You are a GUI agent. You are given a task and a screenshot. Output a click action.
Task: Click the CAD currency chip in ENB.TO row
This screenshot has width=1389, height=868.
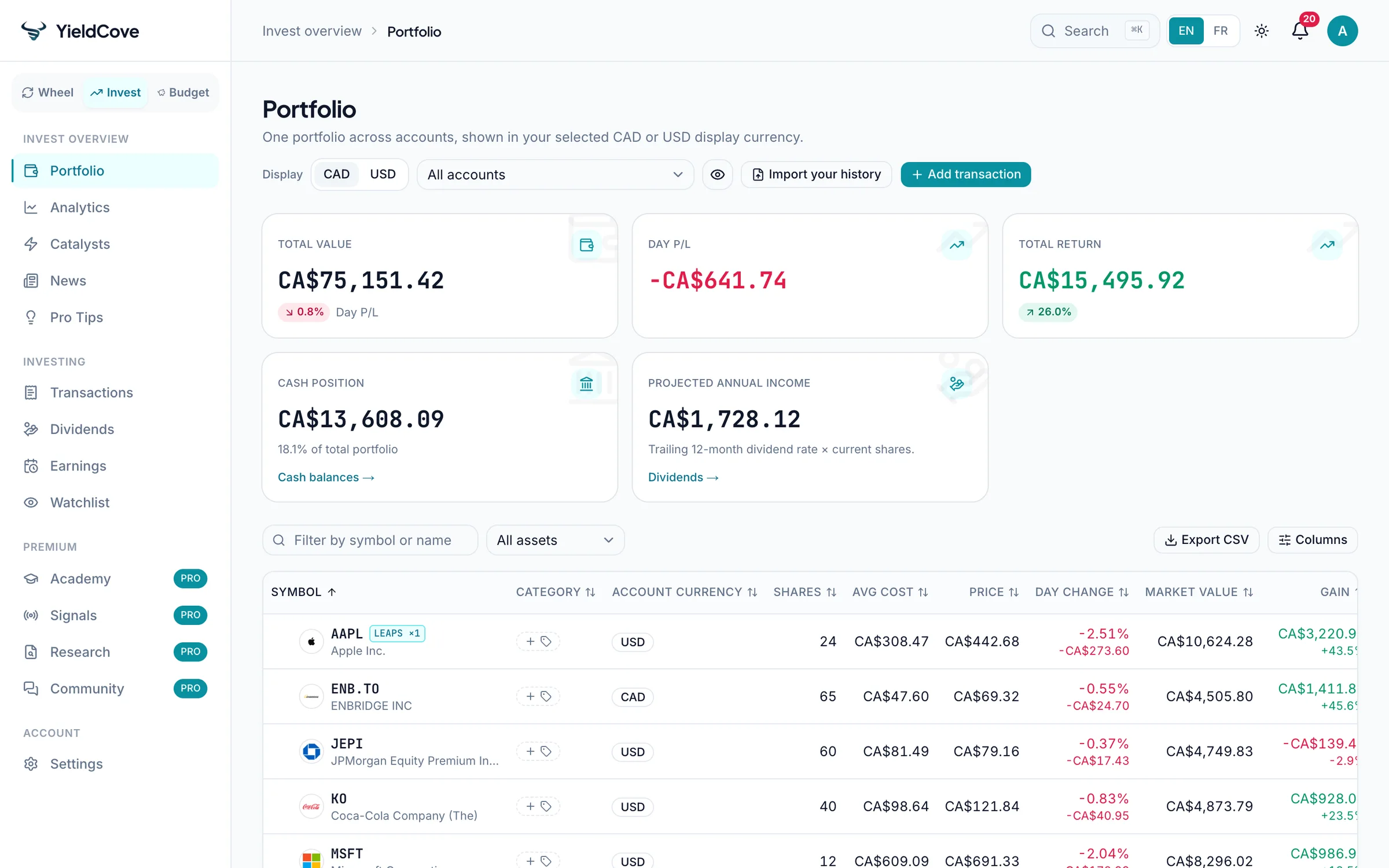[x=633, y=697]
